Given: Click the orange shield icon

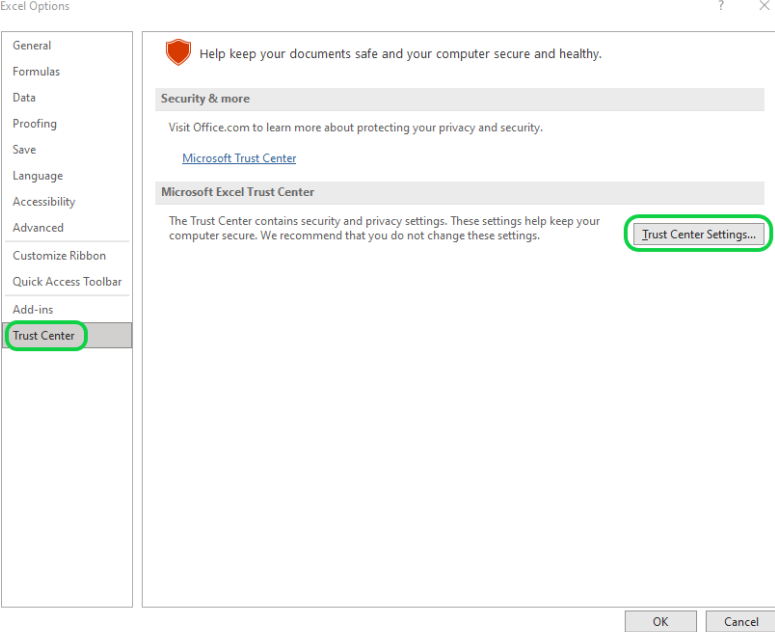Looking at the screenshot, I should (x=178, y=52).
